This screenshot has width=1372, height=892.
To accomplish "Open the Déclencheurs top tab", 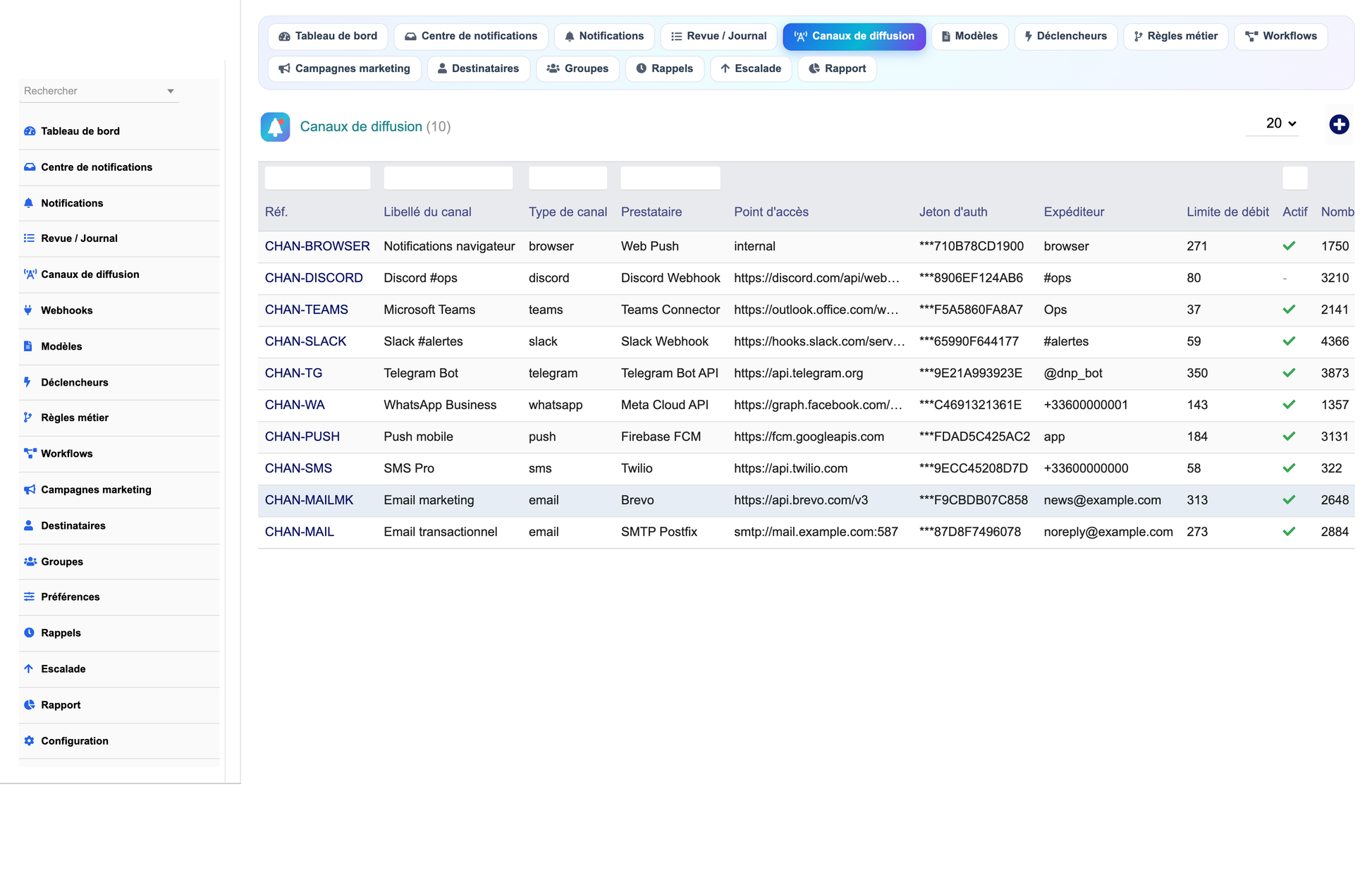I will pyautogui.click(x=1065, y=36).
